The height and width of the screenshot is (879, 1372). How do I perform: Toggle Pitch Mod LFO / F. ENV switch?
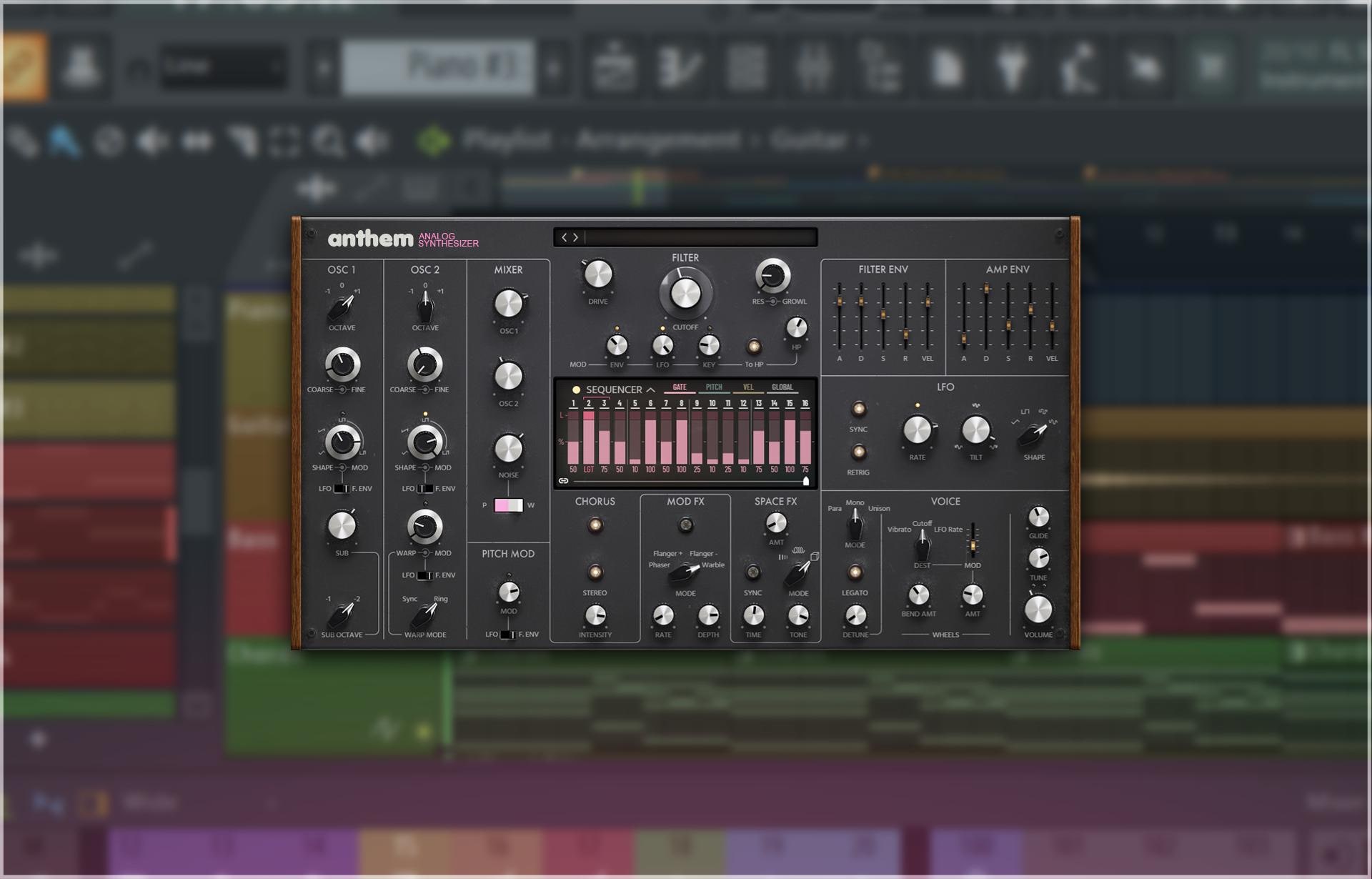tap(507, 635)
